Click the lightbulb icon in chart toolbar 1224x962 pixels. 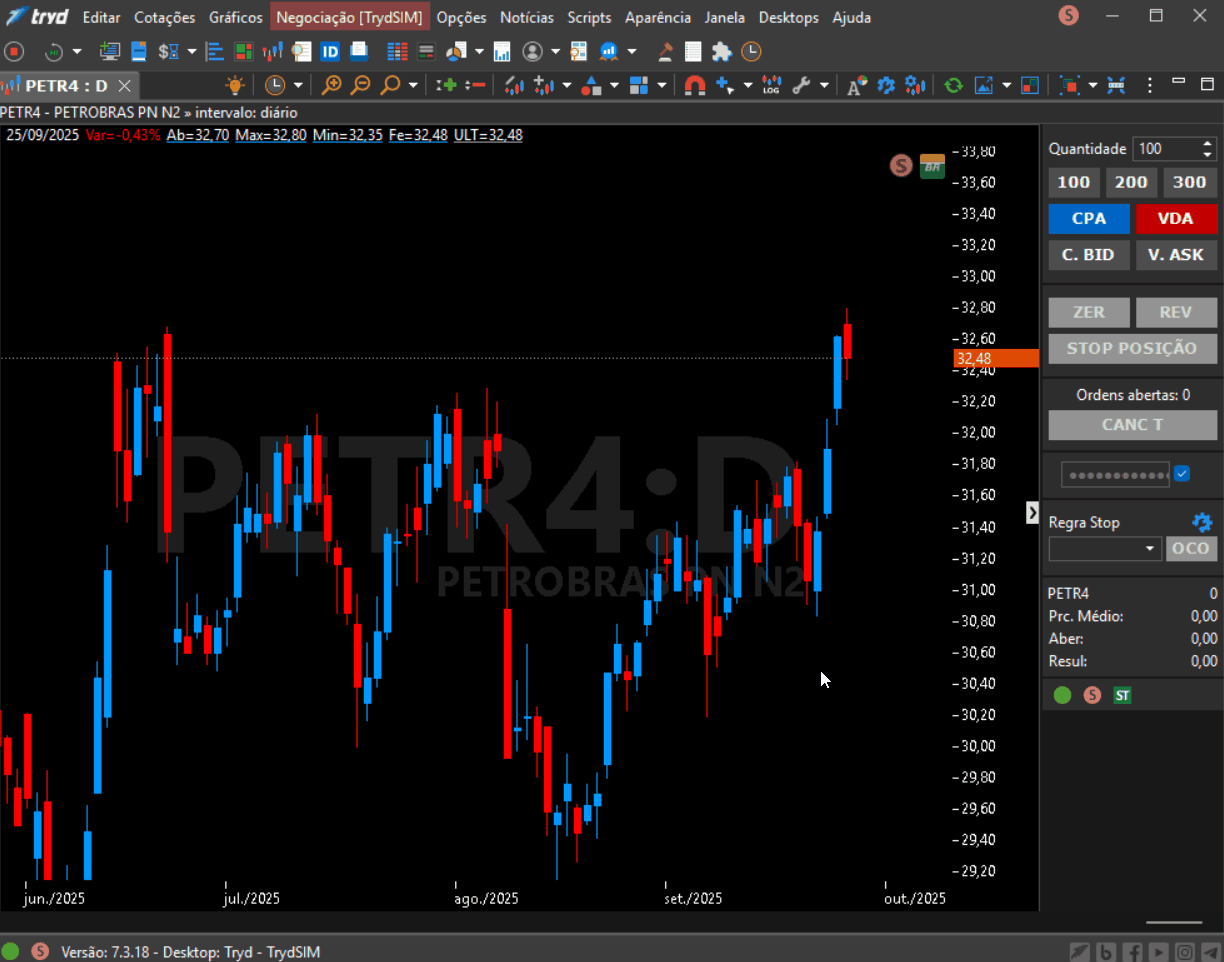click(235, 85)
